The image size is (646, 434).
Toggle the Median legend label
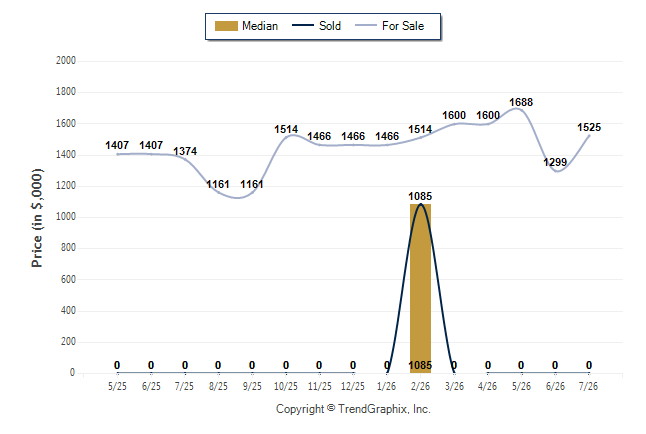pyautogui.click(x=260, y=26)
